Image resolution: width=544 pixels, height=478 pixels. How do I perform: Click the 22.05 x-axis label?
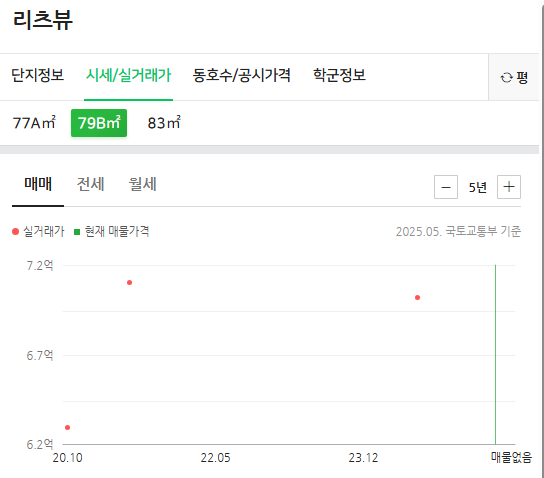215,458
